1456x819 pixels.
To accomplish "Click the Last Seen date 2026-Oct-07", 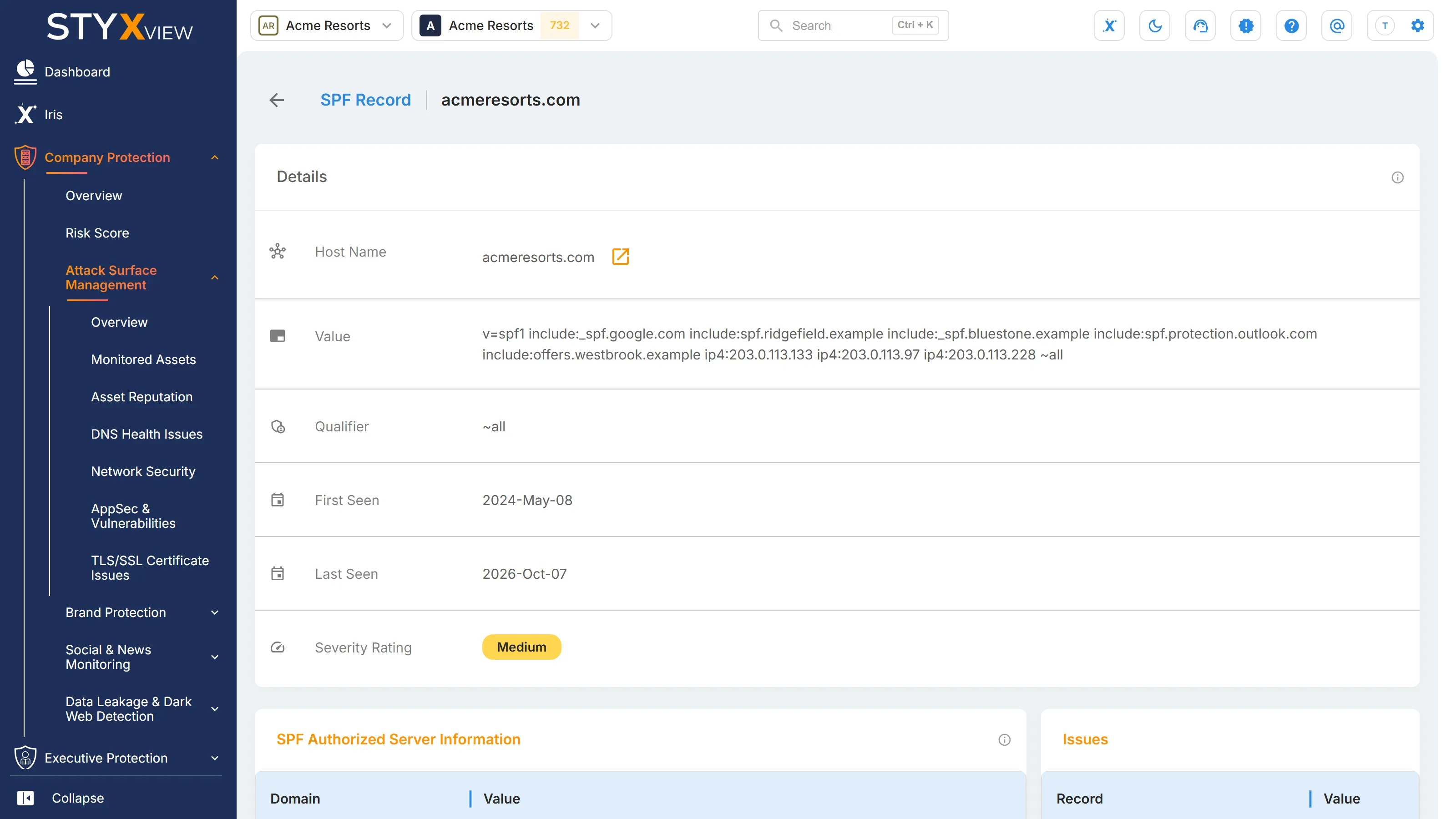I will [524, 574].
